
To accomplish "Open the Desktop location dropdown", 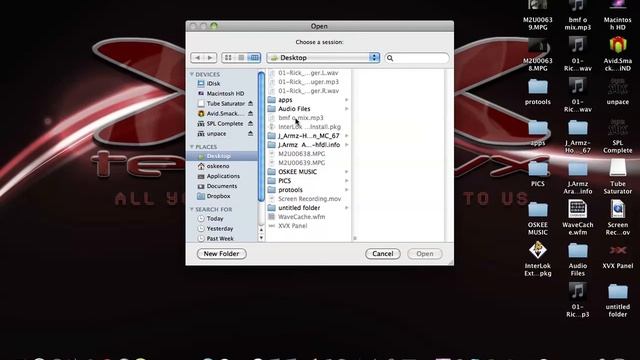I will coord(323,58).
